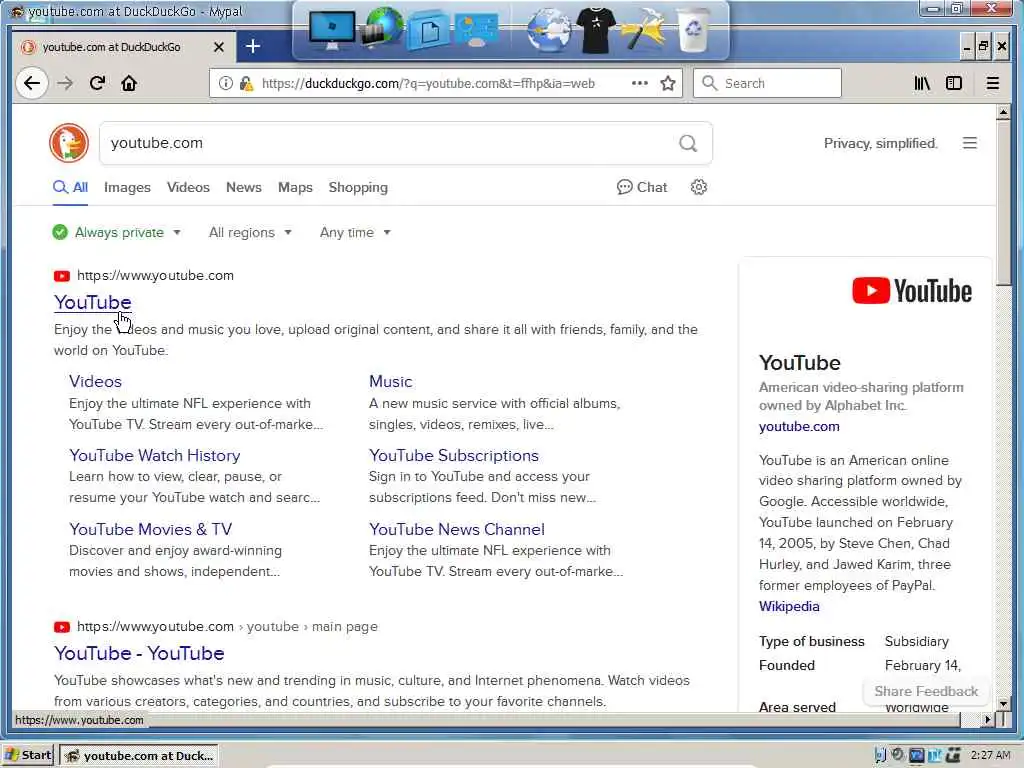Open page actions three-dot menu
Screen dimensions: 1024x768
[639, 83]
